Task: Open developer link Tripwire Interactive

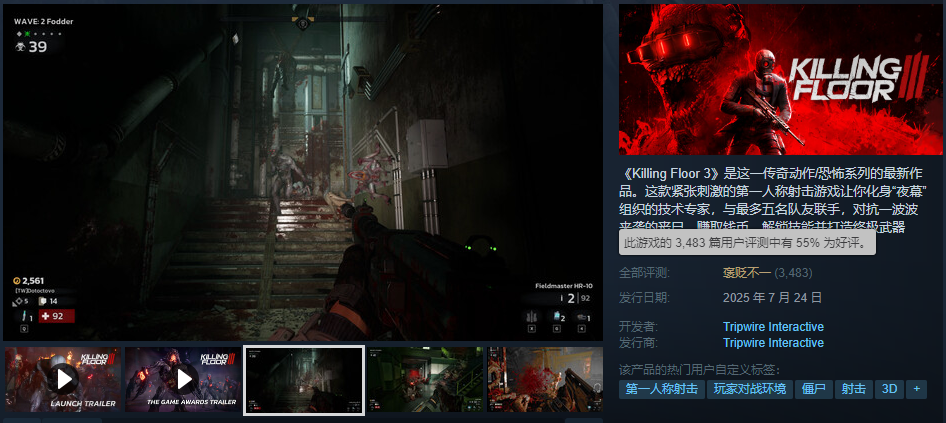Action: pyautogui.click(x=773, y=327)
